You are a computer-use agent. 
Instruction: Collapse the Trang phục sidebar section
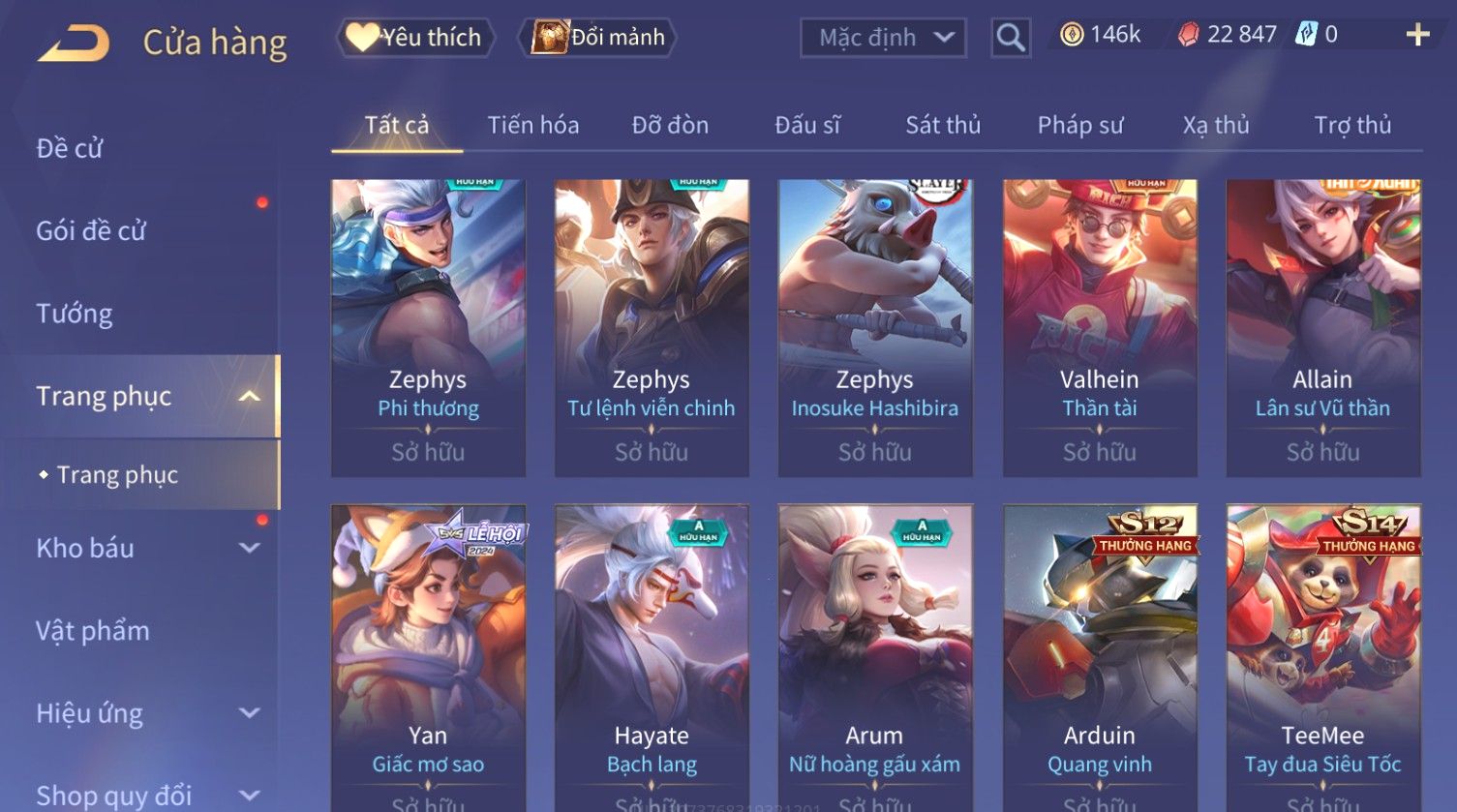click(x=249, y=397)
